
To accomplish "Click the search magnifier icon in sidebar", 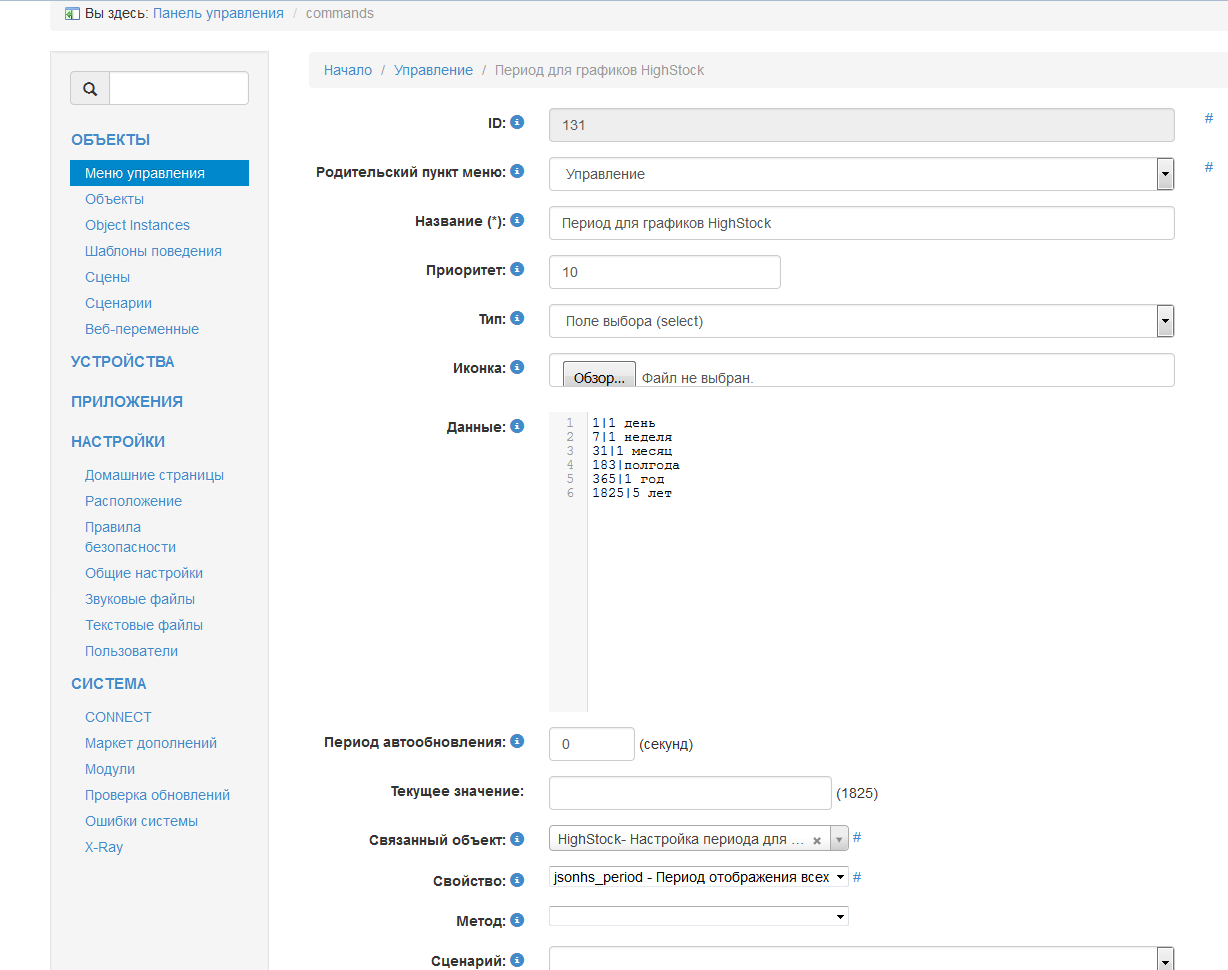I will pos(90,89).
